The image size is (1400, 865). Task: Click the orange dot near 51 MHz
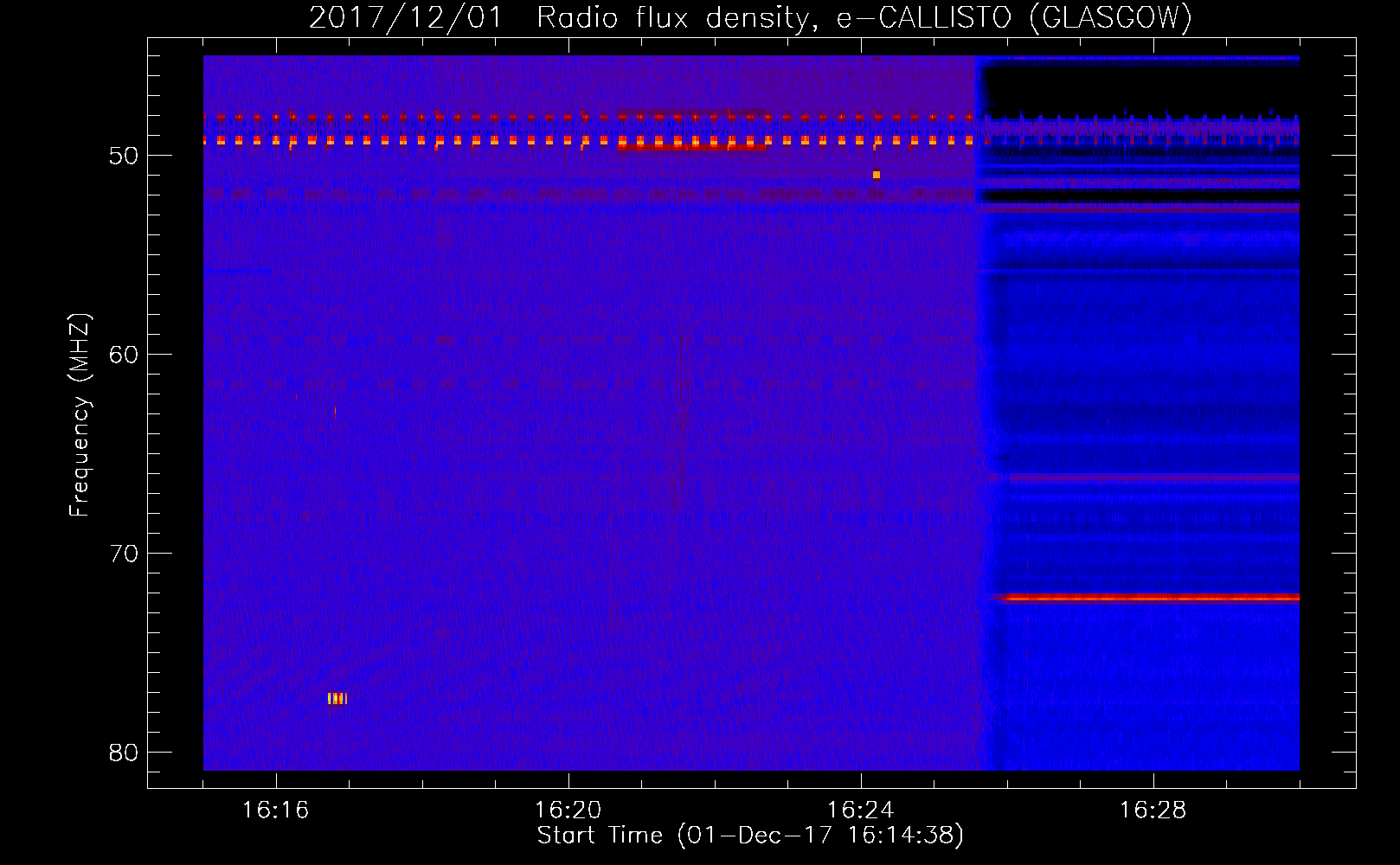pos(877,175)
